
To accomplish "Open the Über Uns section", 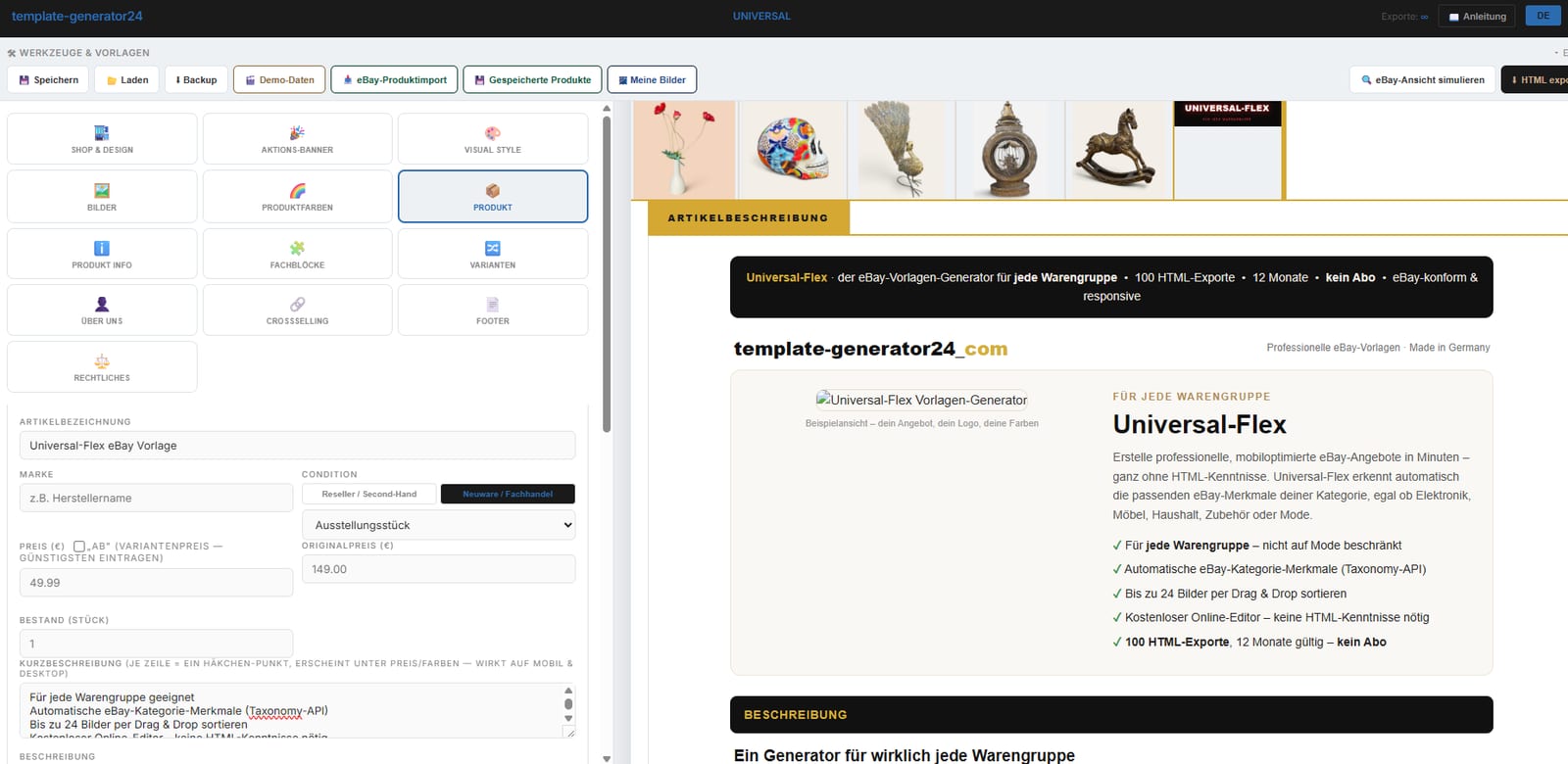I will point(102,310).
